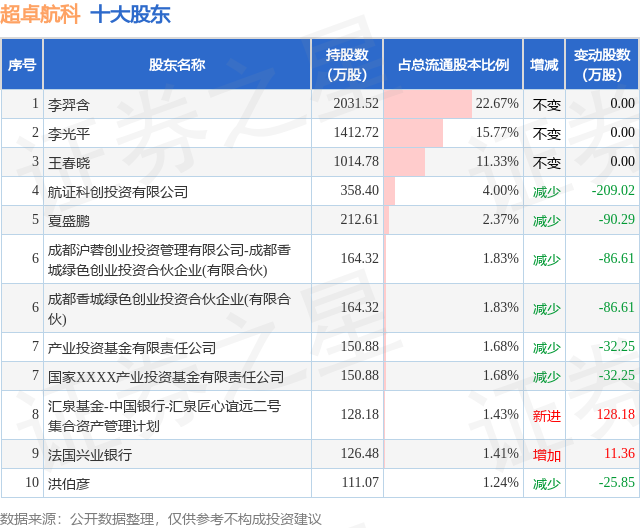Click the 1.24% percentage value

(x=500, y=482)
